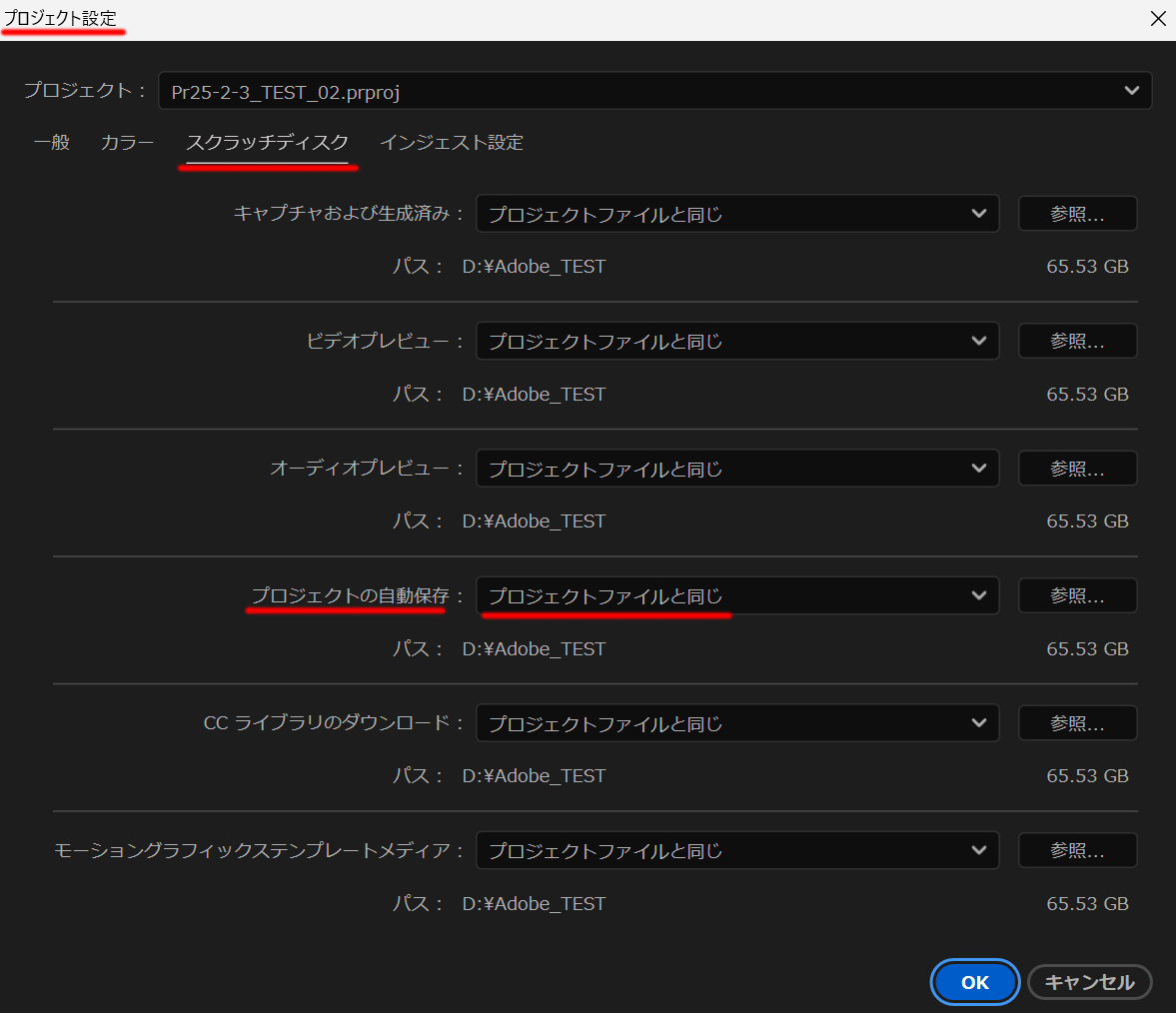
Task: Browse for the プロジェクトの自動保存 folder
Action: [1077, 595]
